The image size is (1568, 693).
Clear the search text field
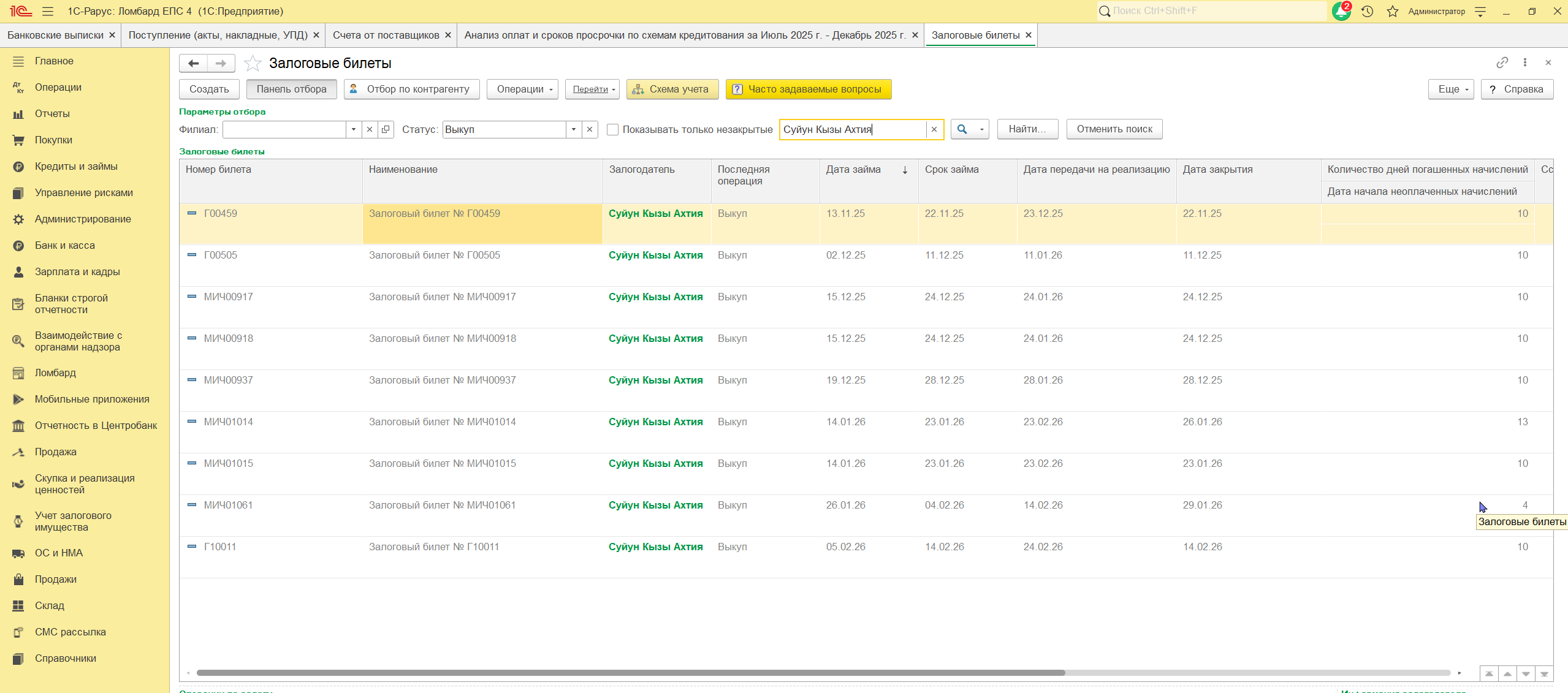pyautogui.click(x=934, y=129)
